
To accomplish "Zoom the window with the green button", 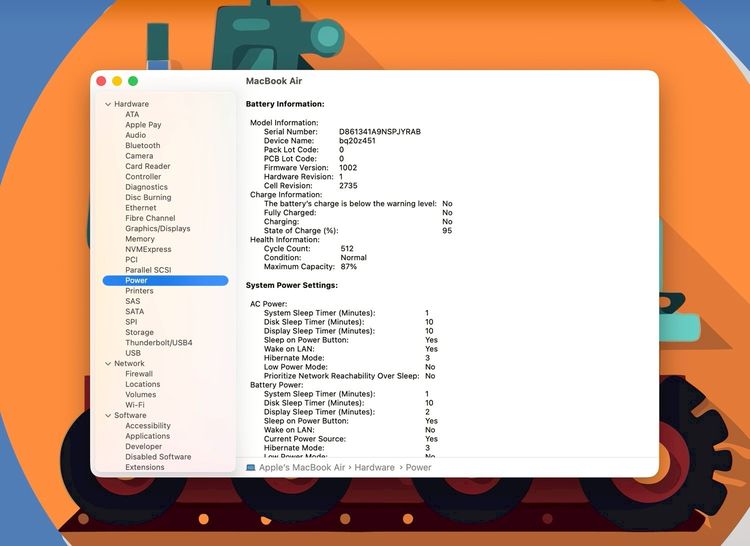I will point(133,81).
